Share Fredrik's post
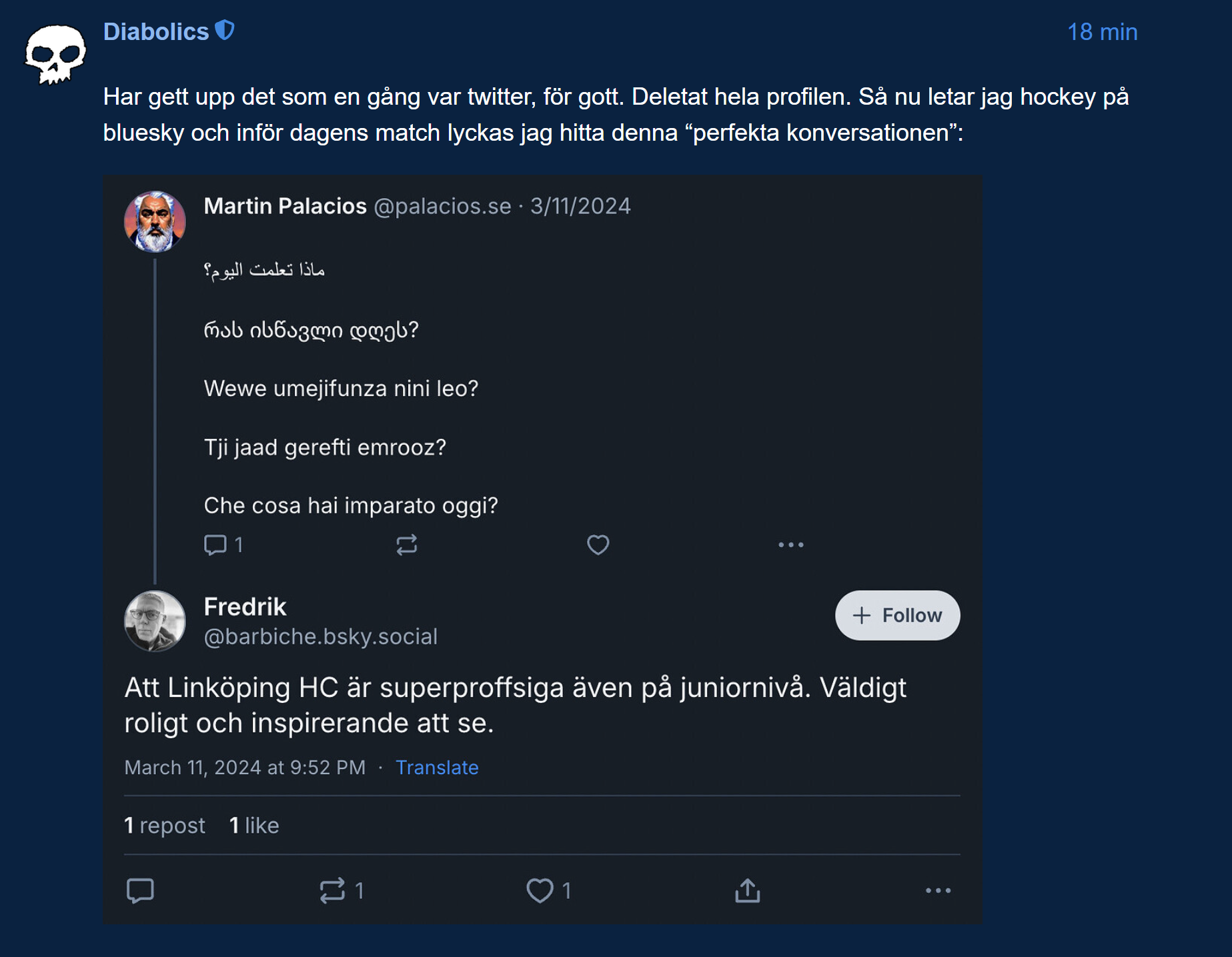 [747, 890]
